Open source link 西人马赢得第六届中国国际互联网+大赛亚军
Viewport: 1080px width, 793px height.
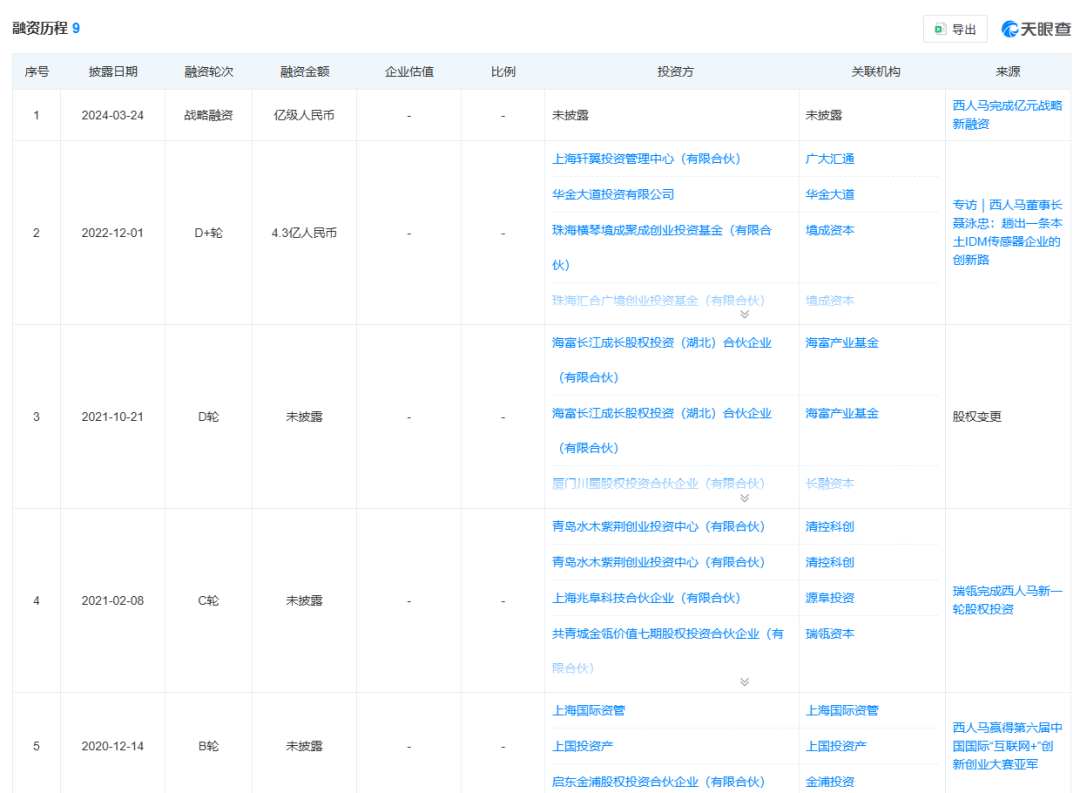1007,745
